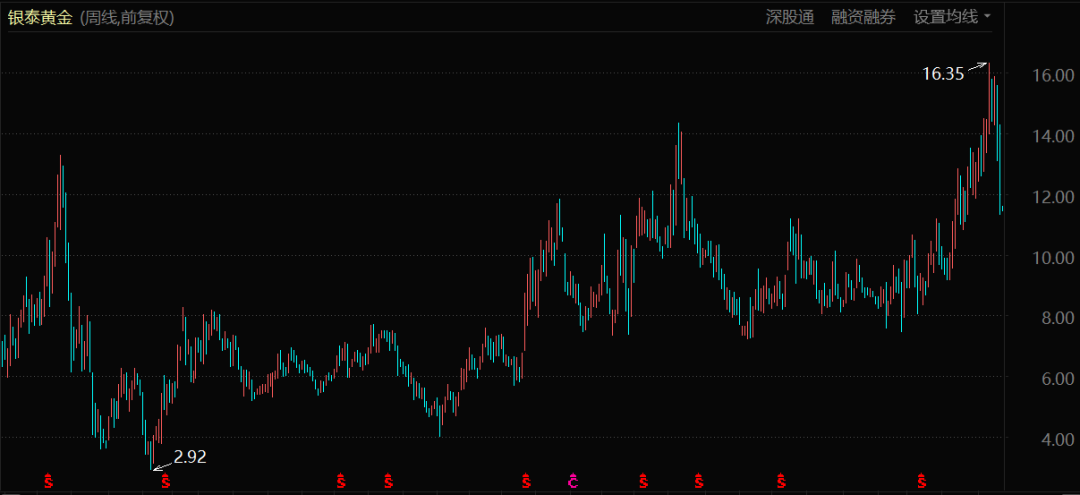
Task: Select the third red S marker from left
Action: click(x=341, y=482)
